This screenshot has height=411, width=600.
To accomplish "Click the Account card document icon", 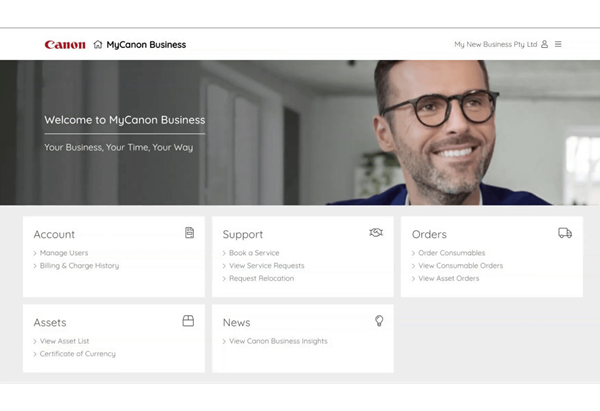I will click(x=189, y=233).
